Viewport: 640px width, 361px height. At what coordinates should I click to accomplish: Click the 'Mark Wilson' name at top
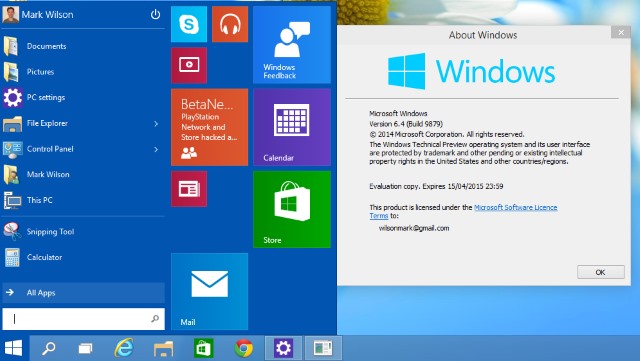tap(47, 15)
